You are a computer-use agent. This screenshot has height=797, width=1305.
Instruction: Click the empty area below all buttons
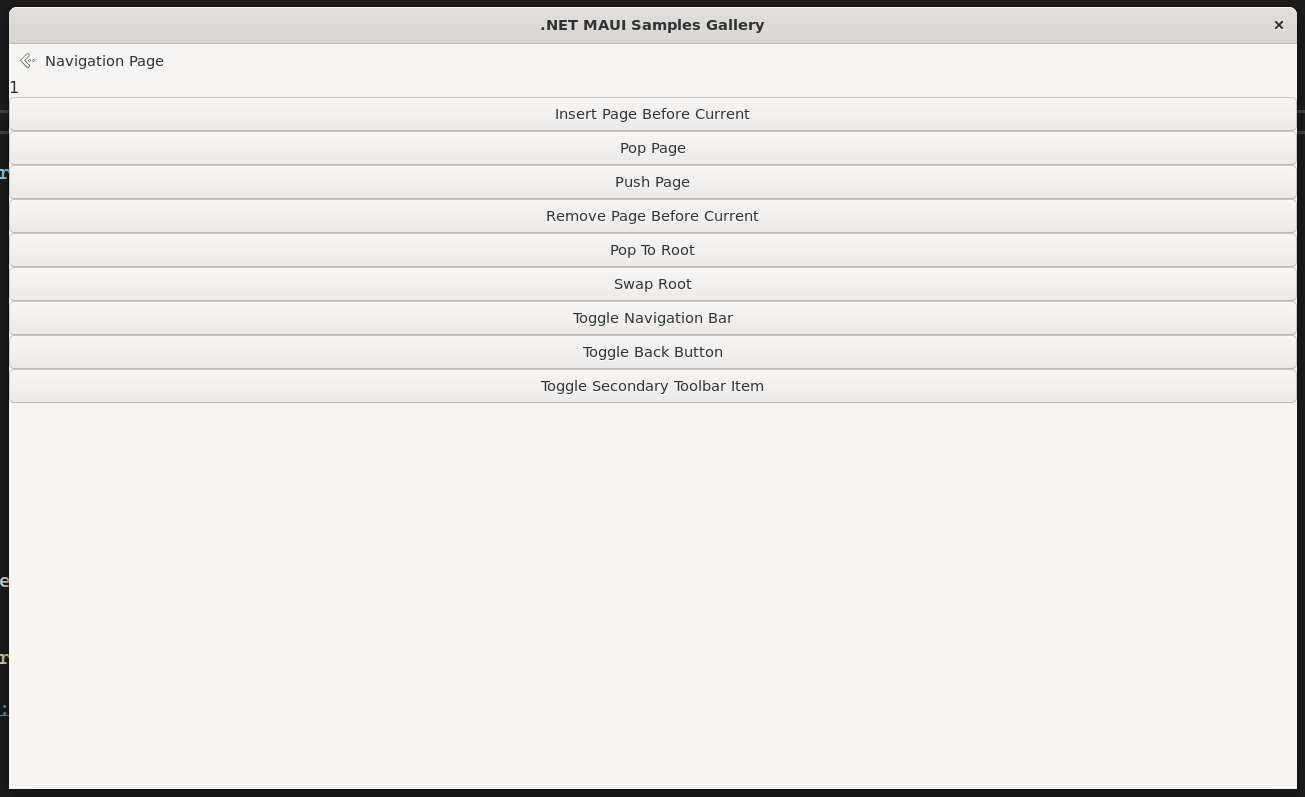click(x=652, y=590)
